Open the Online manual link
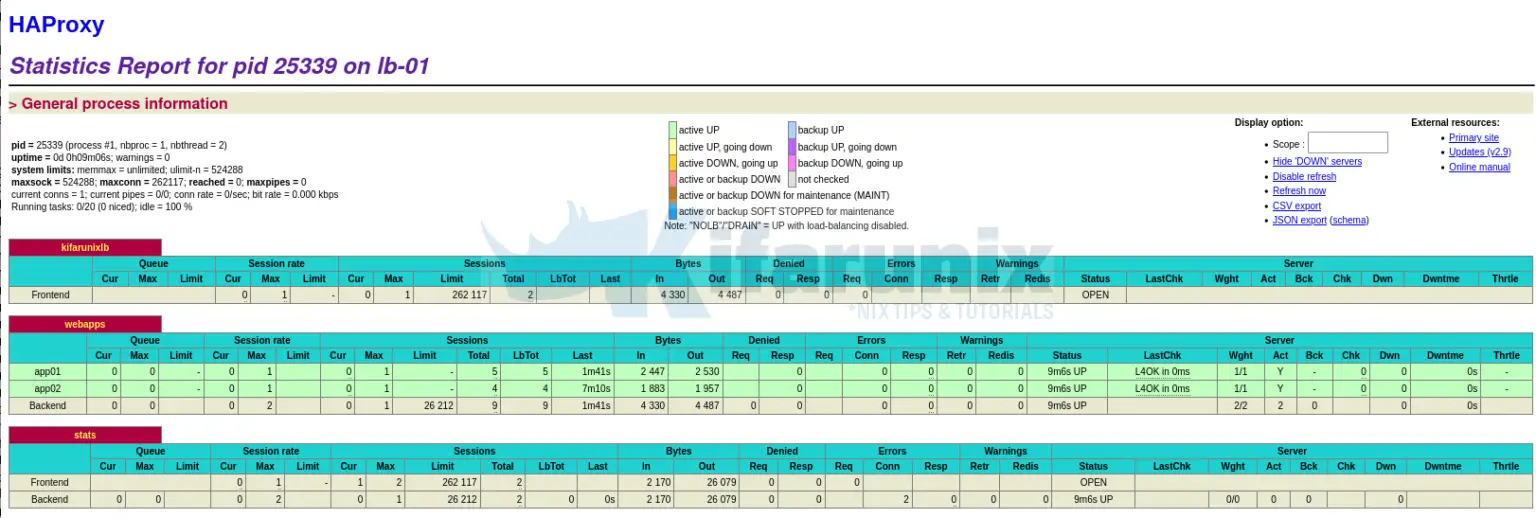Image resolution: width=1536 pixels, height=518 pixels. pos(1479,167)
